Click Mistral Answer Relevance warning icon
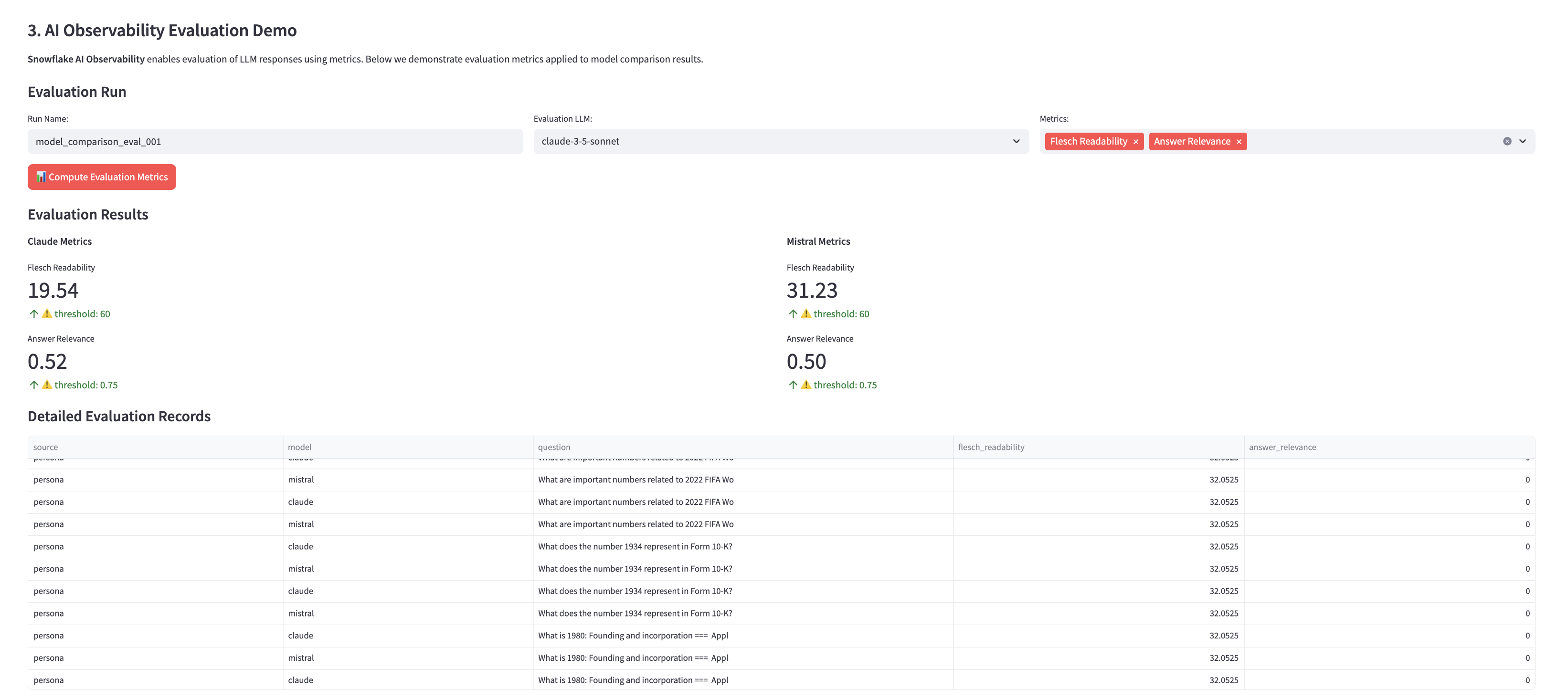The image size is (1568, 699). [805, 385]
